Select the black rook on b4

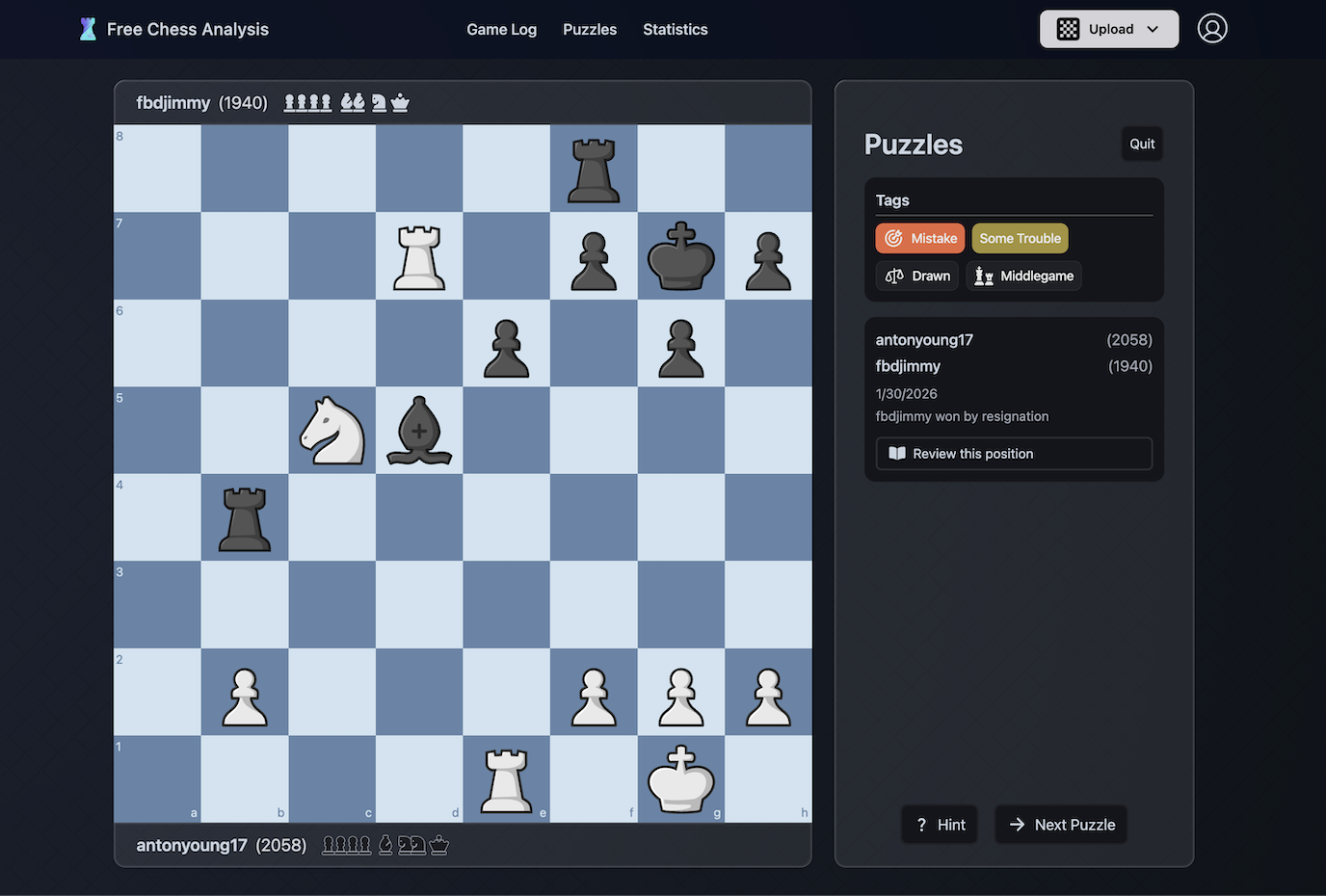245,518
